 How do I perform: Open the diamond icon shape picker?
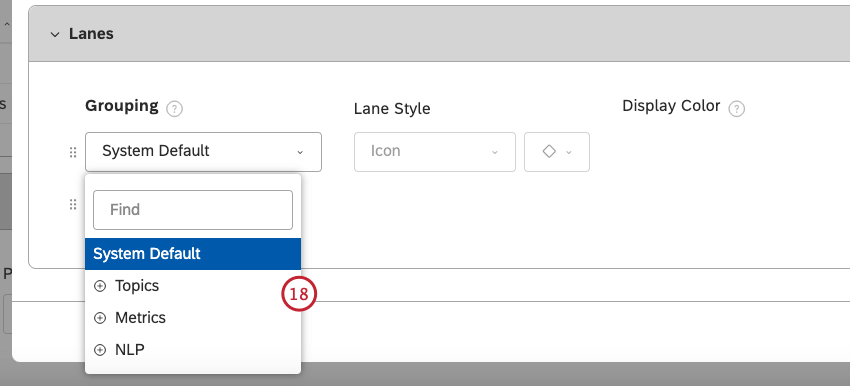coord(557,152)
